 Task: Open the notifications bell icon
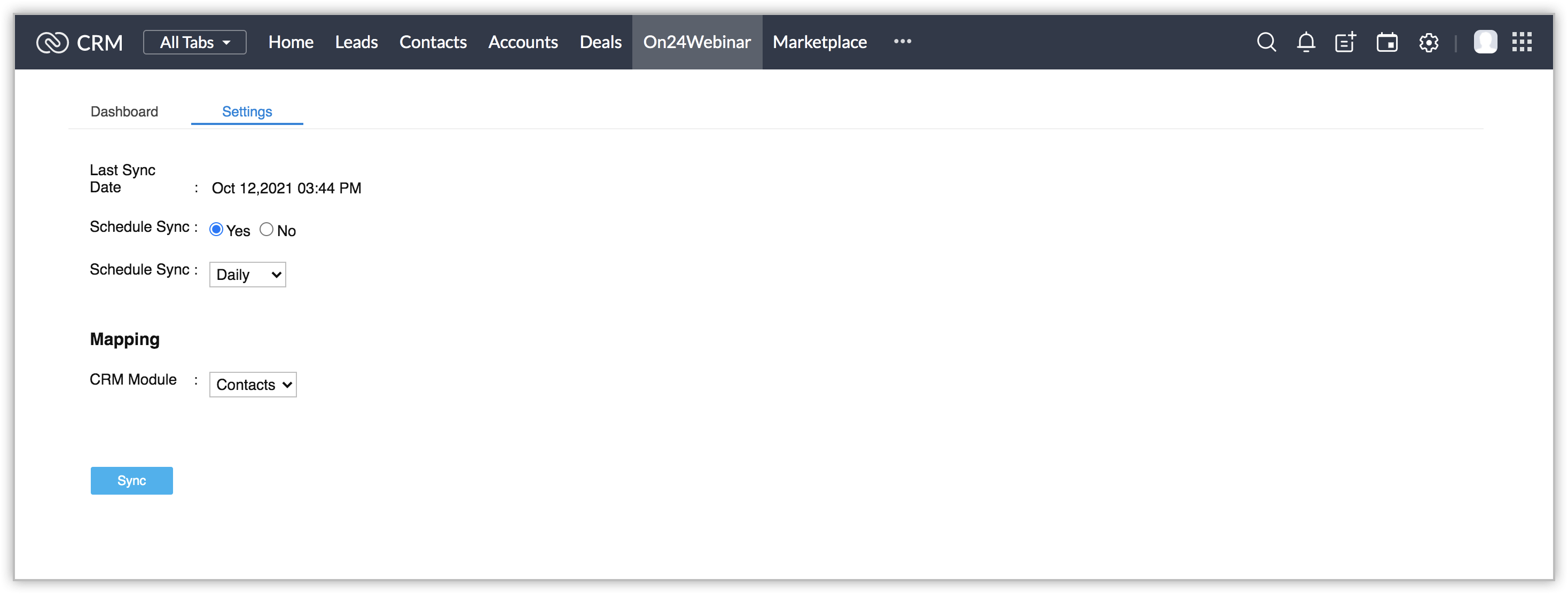[x=1306, y=42]
